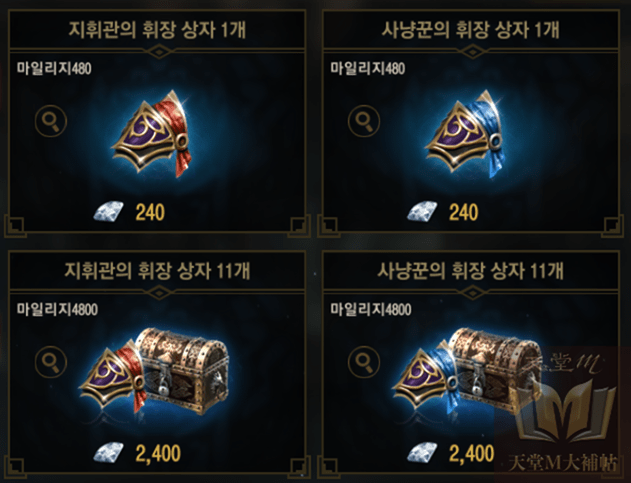Click the diamond icon beside the right 240 price
This screenshot has height=483, width=631.
click(422, 211)
